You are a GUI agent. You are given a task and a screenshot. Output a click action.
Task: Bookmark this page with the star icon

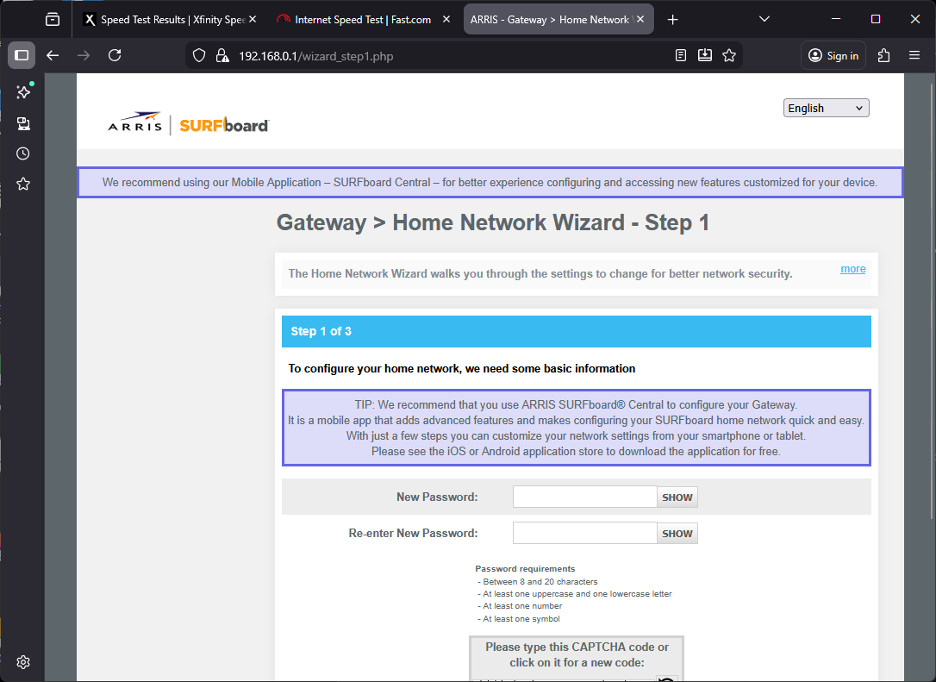click(729, 56)
